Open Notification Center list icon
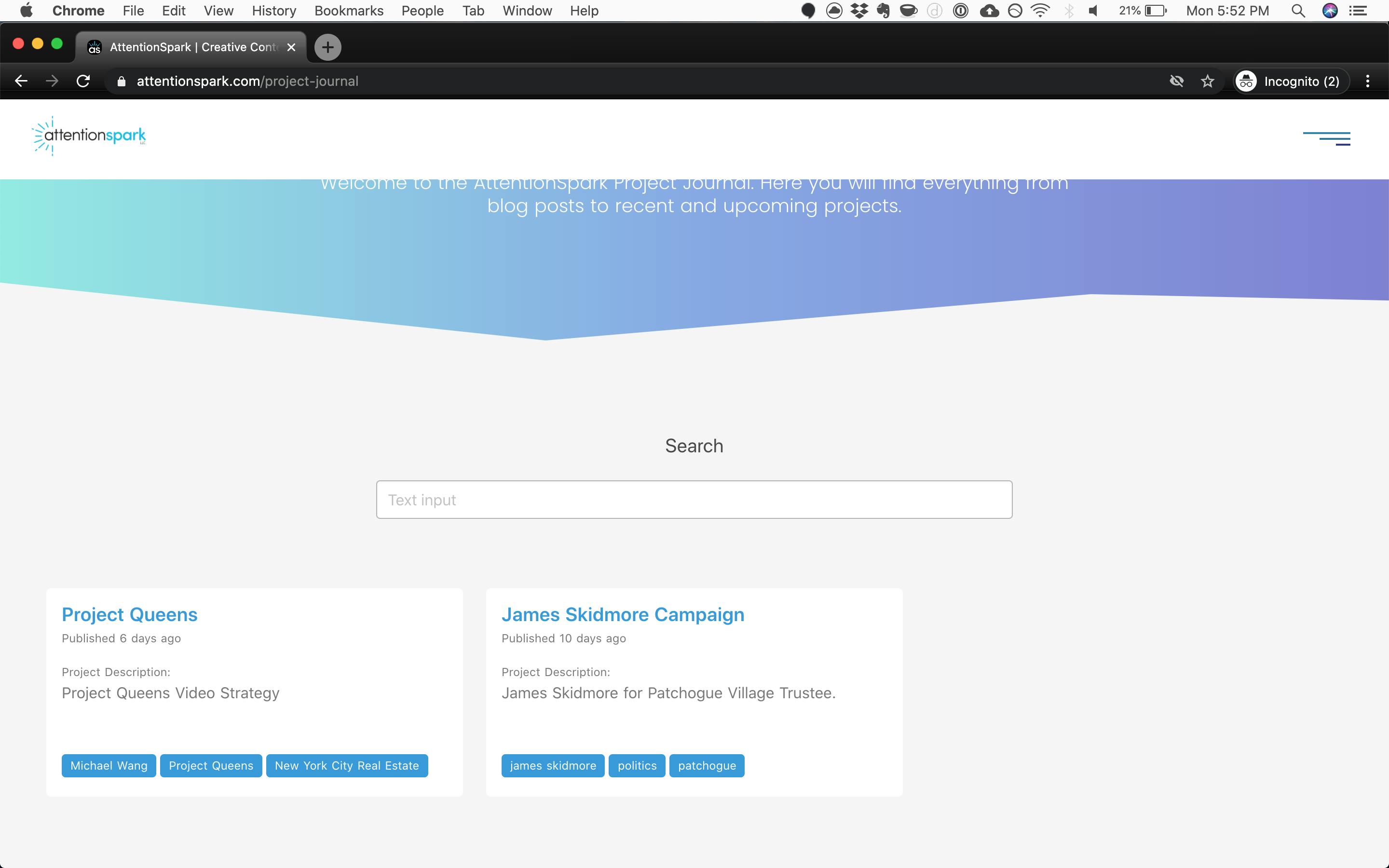Image resolution: width=1389 pixels, height=868 pixels. (1358, 10)
